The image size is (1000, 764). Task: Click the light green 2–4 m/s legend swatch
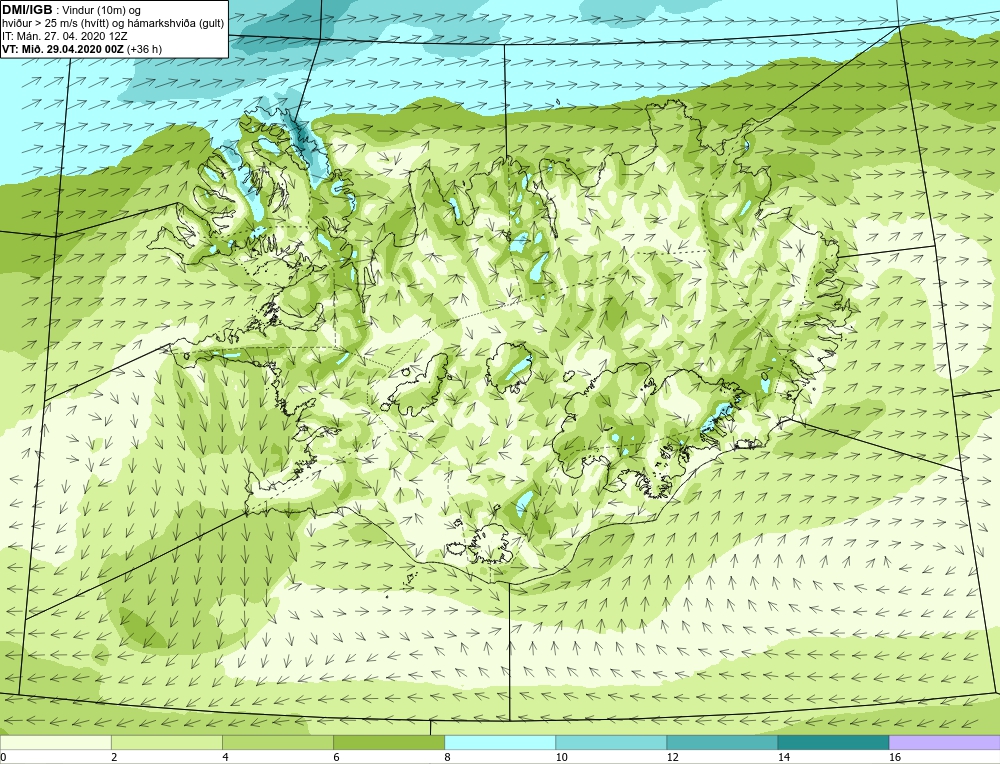pos(166,742)
